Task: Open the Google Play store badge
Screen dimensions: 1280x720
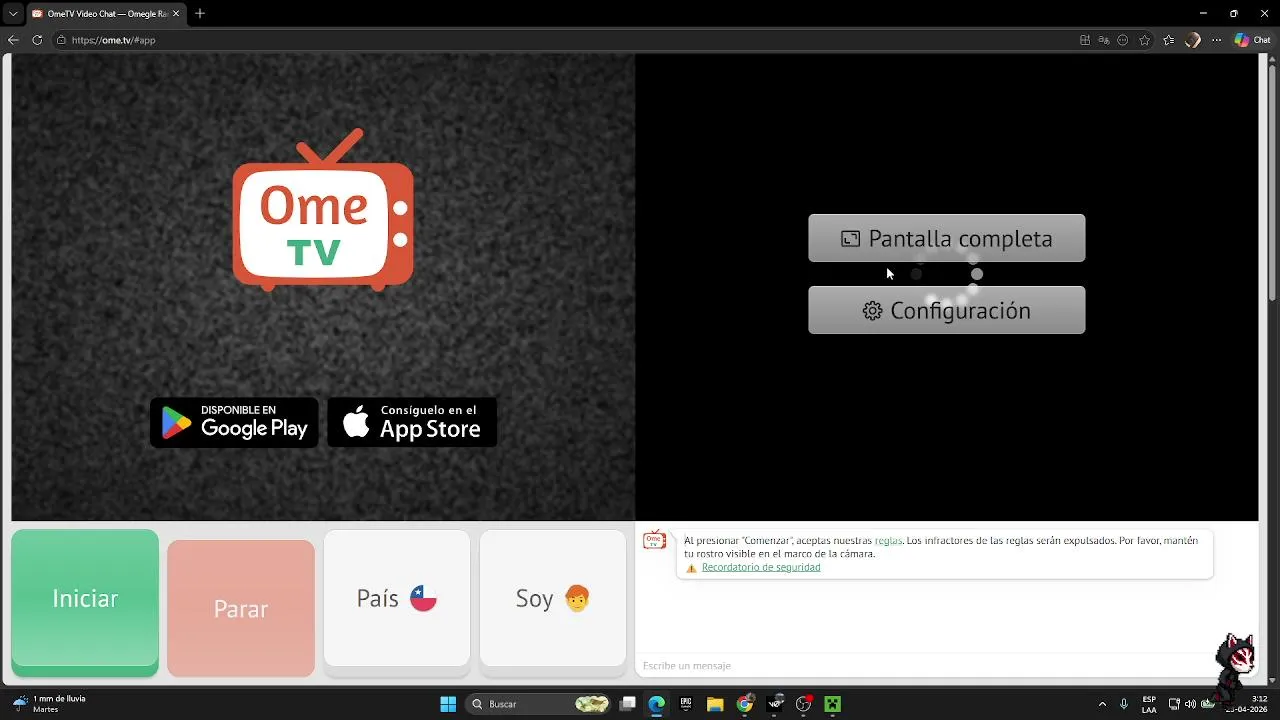Action: point(234,422)
